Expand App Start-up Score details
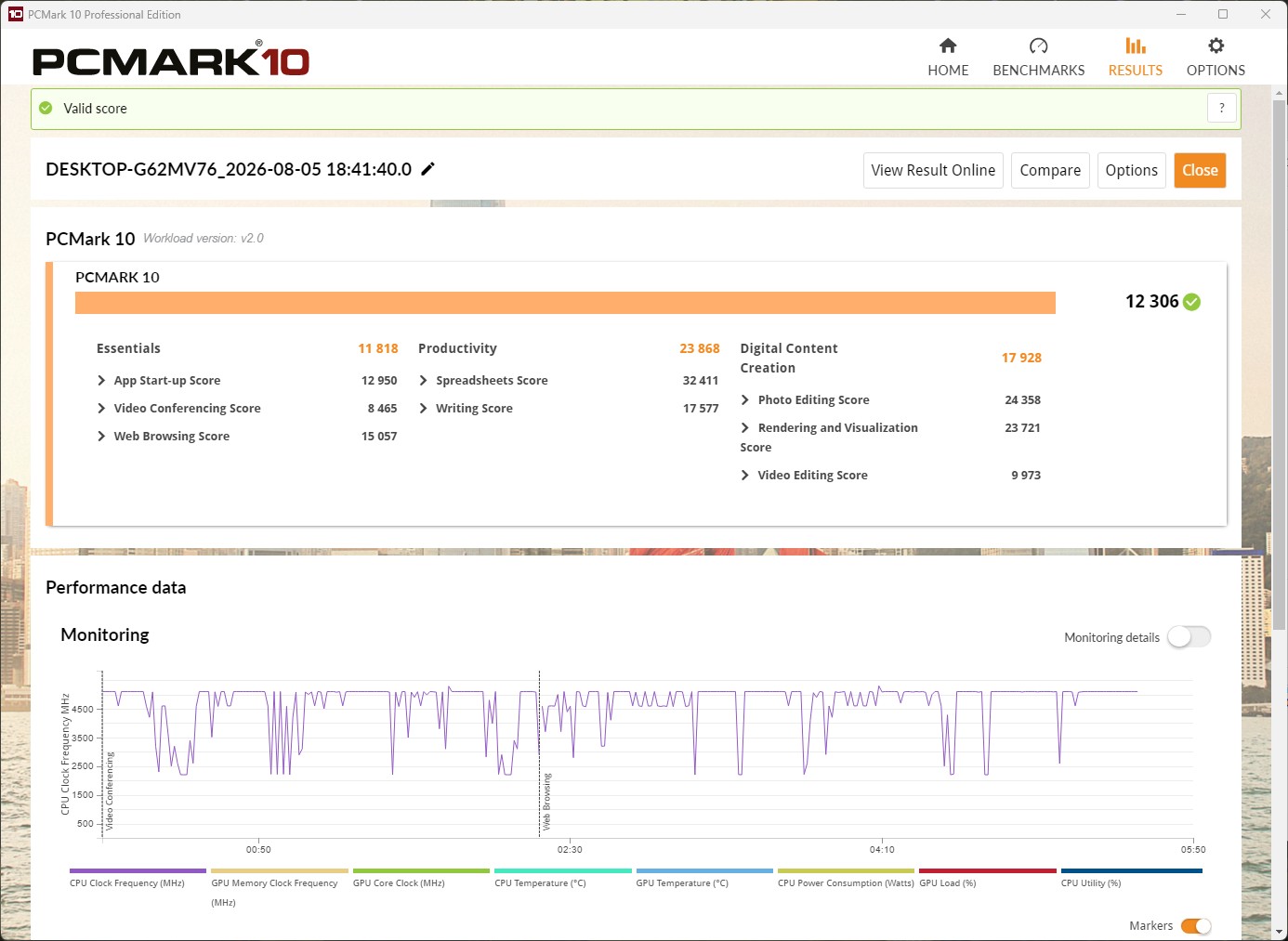1288x941 pixels. point(101,380)
